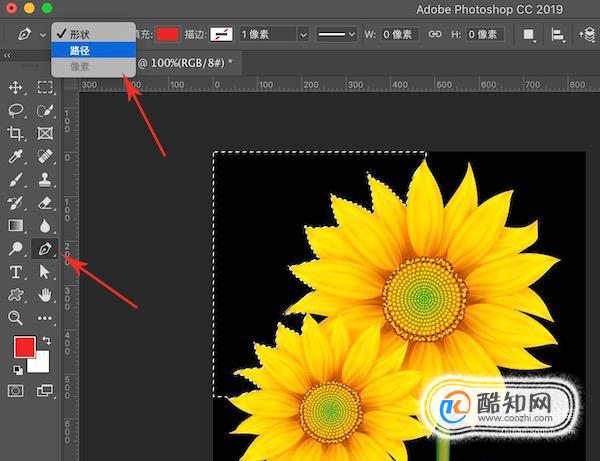Viewport: 600px width, 461px height.
Task: Swap foreground and background colors
Action: click(47, 340)
